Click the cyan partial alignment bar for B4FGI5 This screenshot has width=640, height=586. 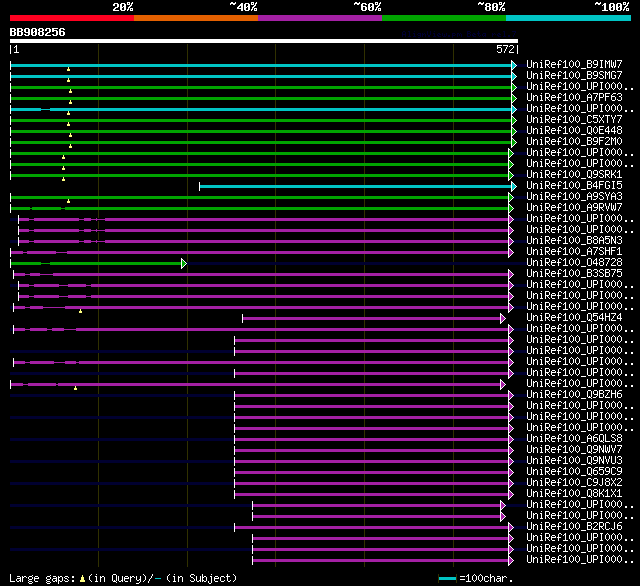pos(355,186)
